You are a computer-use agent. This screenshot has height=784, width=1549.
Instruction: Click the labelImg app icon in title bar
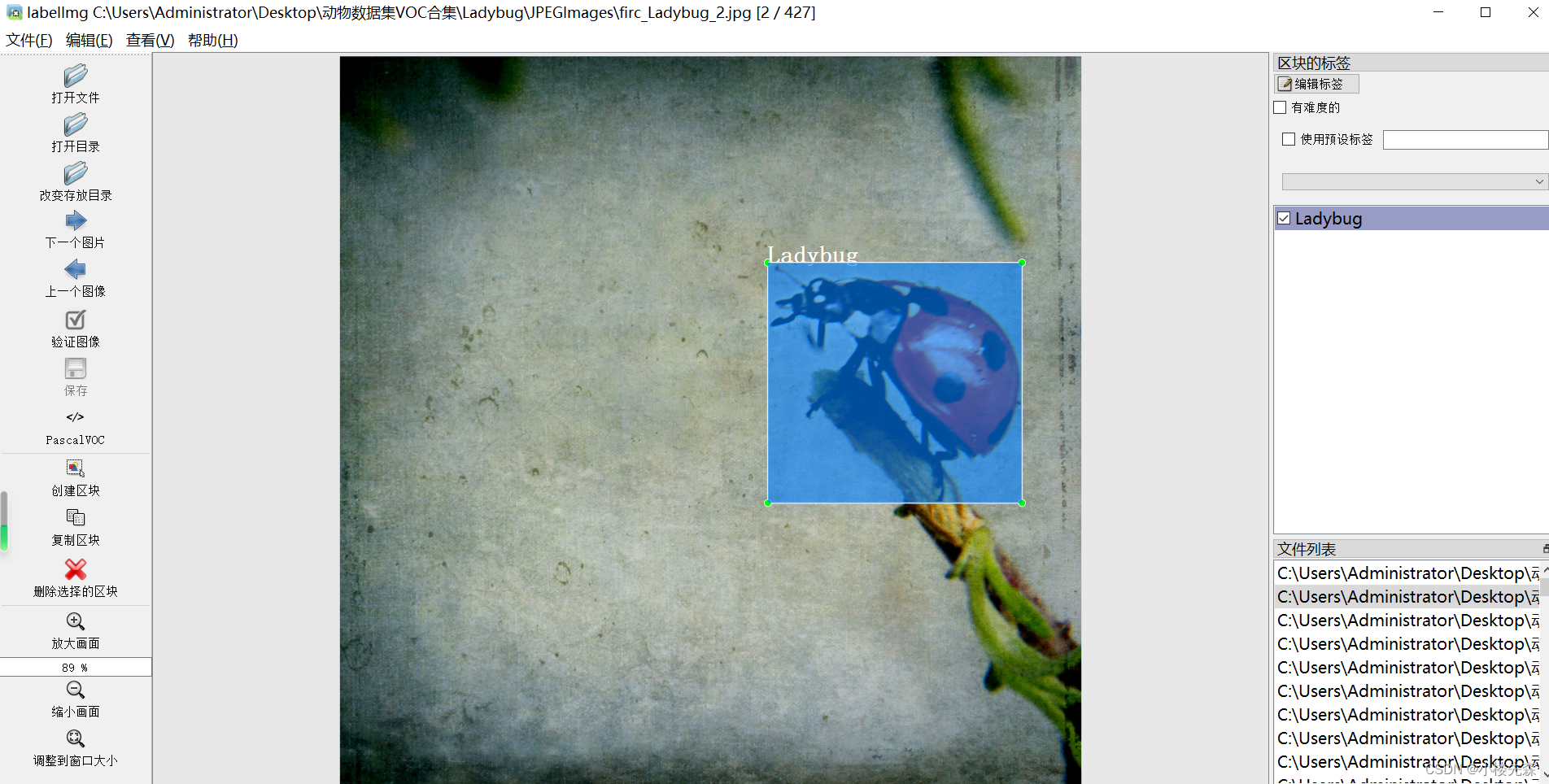coord(14,12)
